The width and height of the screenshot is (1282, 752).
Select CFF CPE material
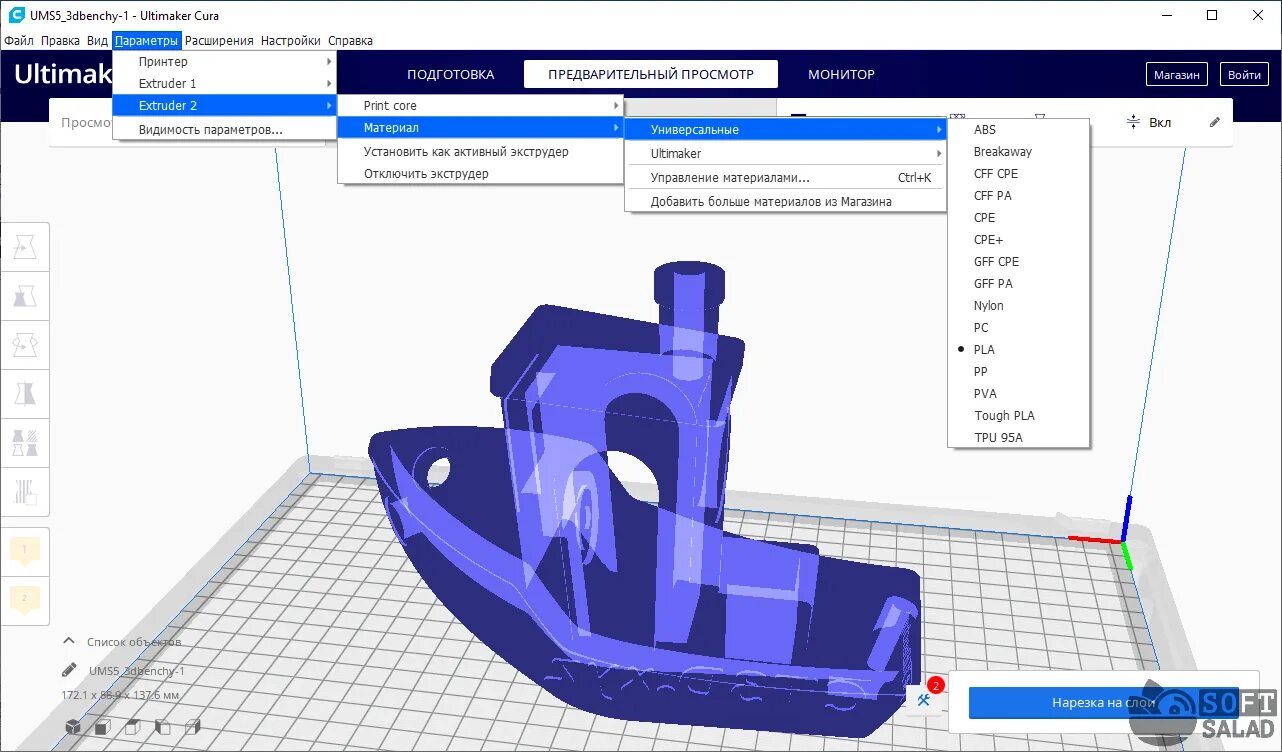coord(1018,174)
